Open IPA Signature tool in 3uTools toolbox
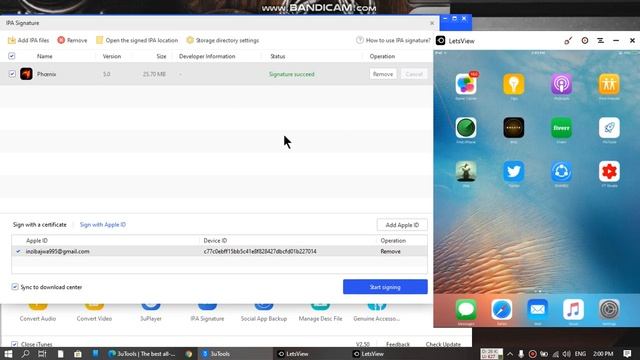640x360 pixels. point(207,312)
